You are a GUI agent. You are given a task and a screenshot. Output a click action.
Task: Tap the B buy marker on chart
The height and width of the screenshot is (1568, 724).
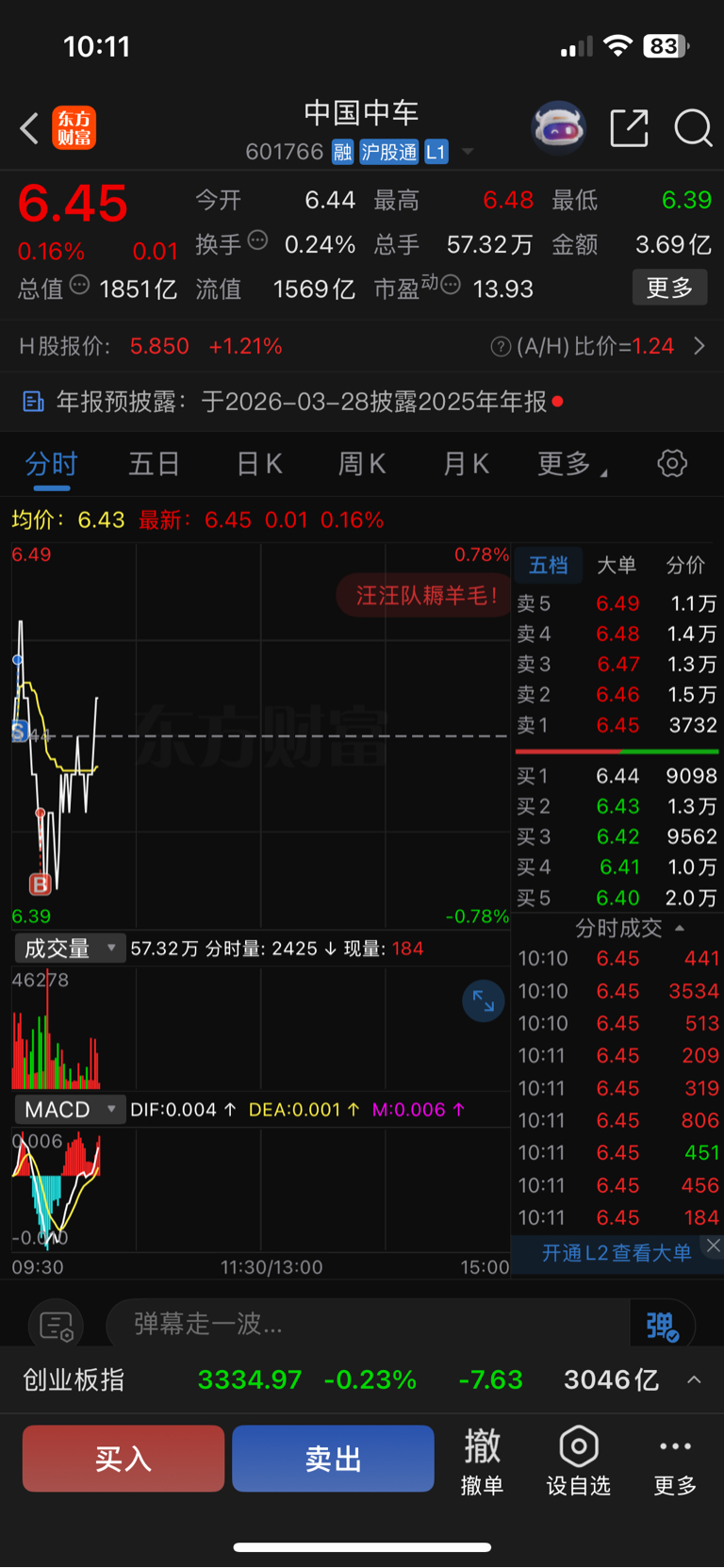40,884
